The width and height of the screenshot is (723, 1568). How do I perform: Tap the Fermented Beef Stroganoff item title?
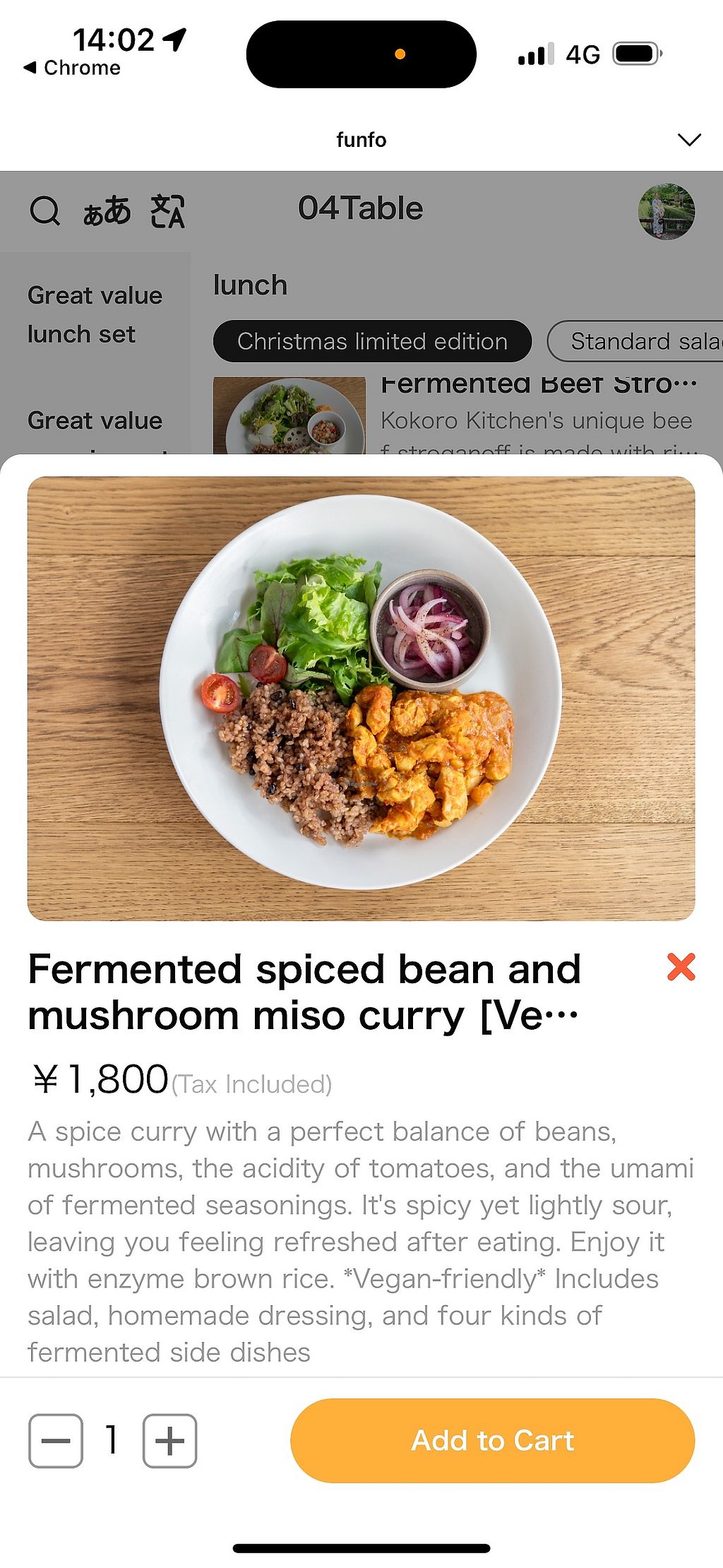[x=538, y=385]
